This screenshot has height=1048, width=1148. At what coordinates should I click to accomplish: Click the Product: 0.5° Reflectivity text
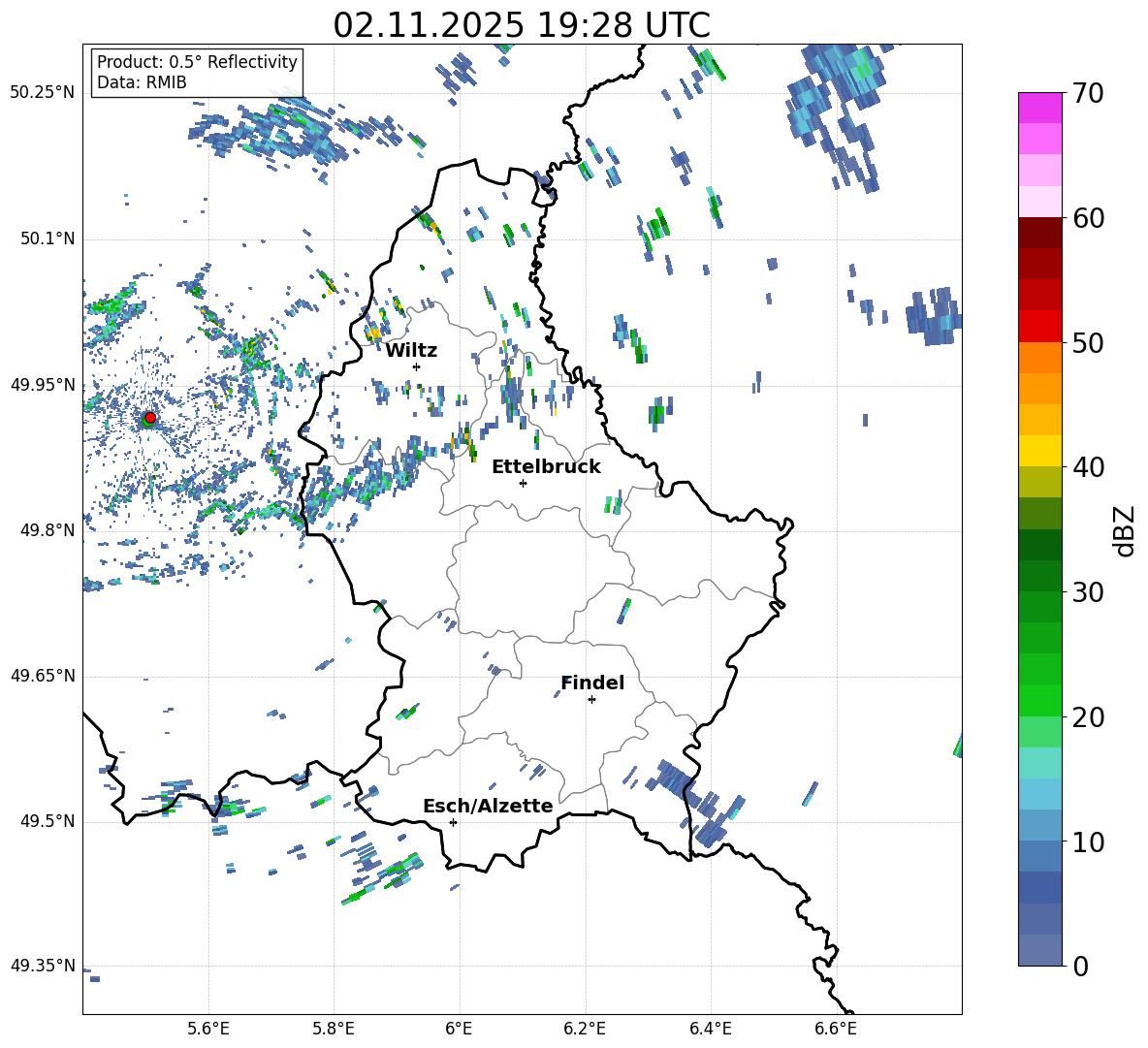(197, 62)
